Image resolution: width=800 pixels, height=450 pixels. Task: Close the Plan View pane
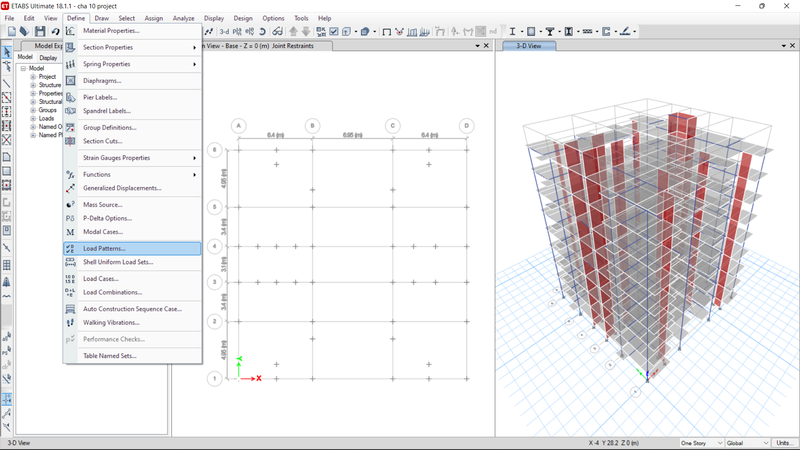coord(486,46)
